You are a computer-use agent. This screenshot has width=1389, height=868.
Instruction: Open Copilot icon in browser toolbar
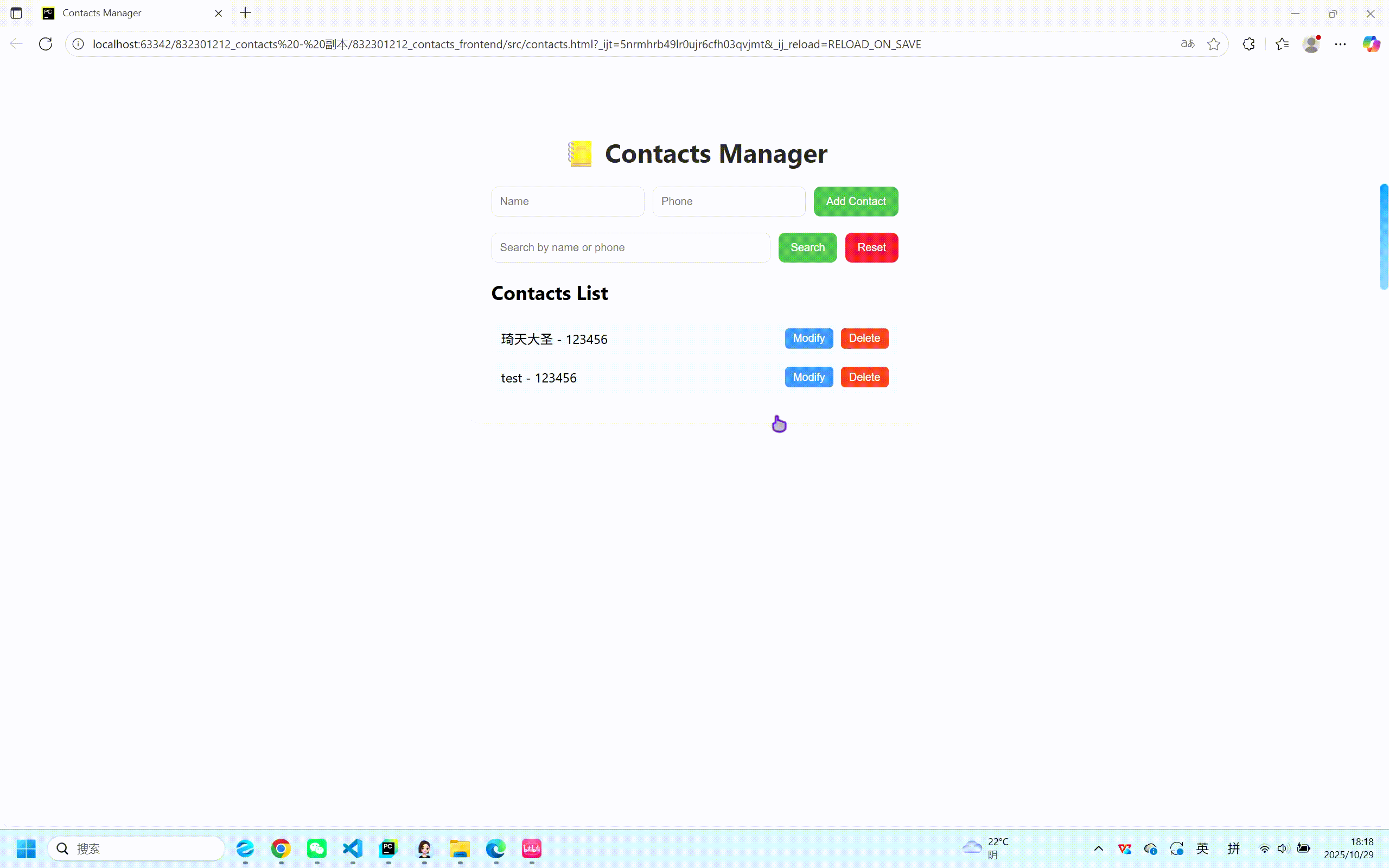point(1371,44)
